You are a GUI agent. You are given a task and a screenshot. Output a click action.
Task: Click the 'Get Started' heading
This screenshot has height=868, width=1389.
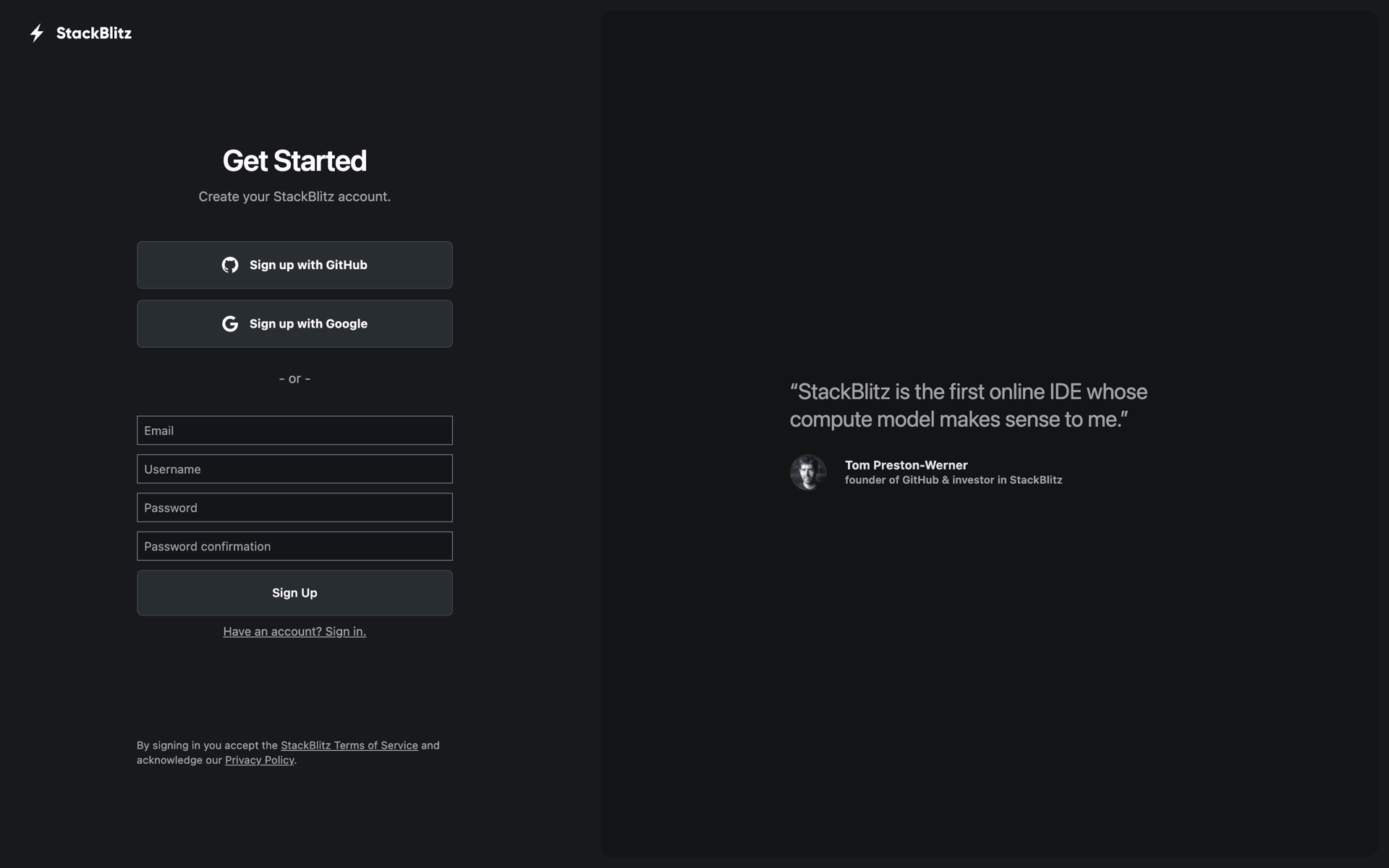294,161
